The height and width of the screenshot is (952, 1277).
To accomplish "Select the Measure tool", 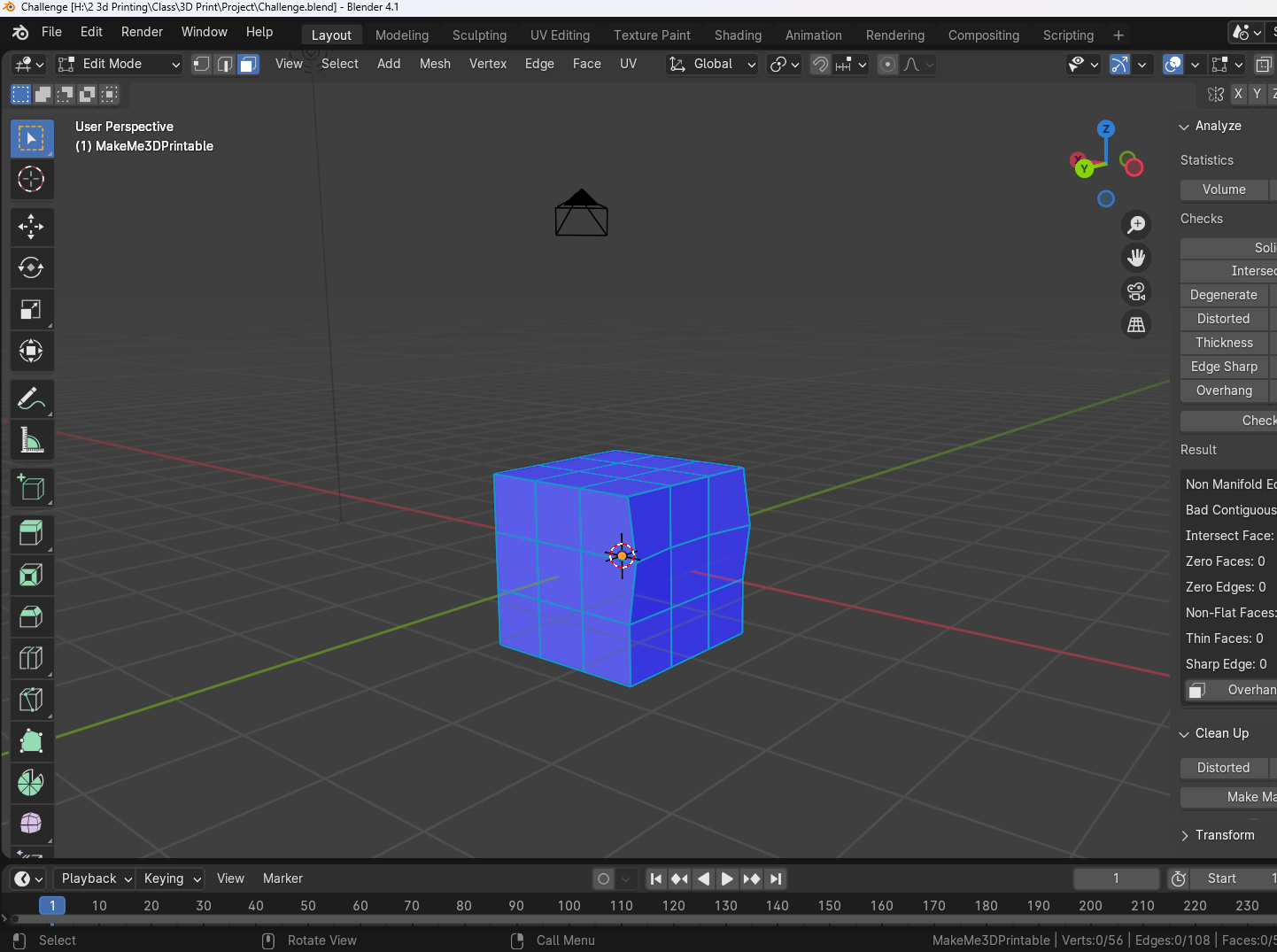I will [31, 440].
